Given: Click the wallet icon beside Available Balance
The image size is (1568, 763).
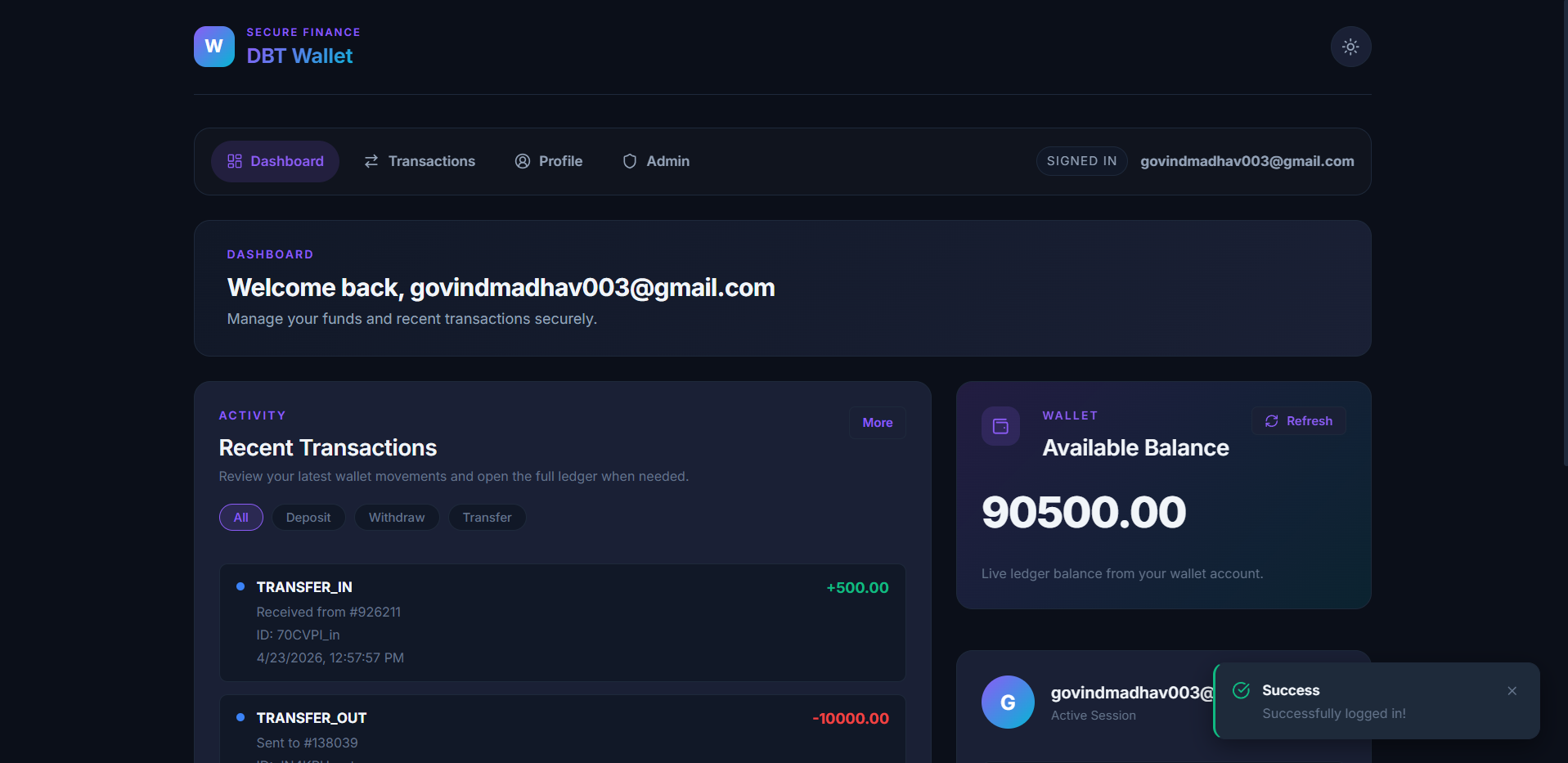Looking at the screenshot, I should click(x=1000, y=426).
